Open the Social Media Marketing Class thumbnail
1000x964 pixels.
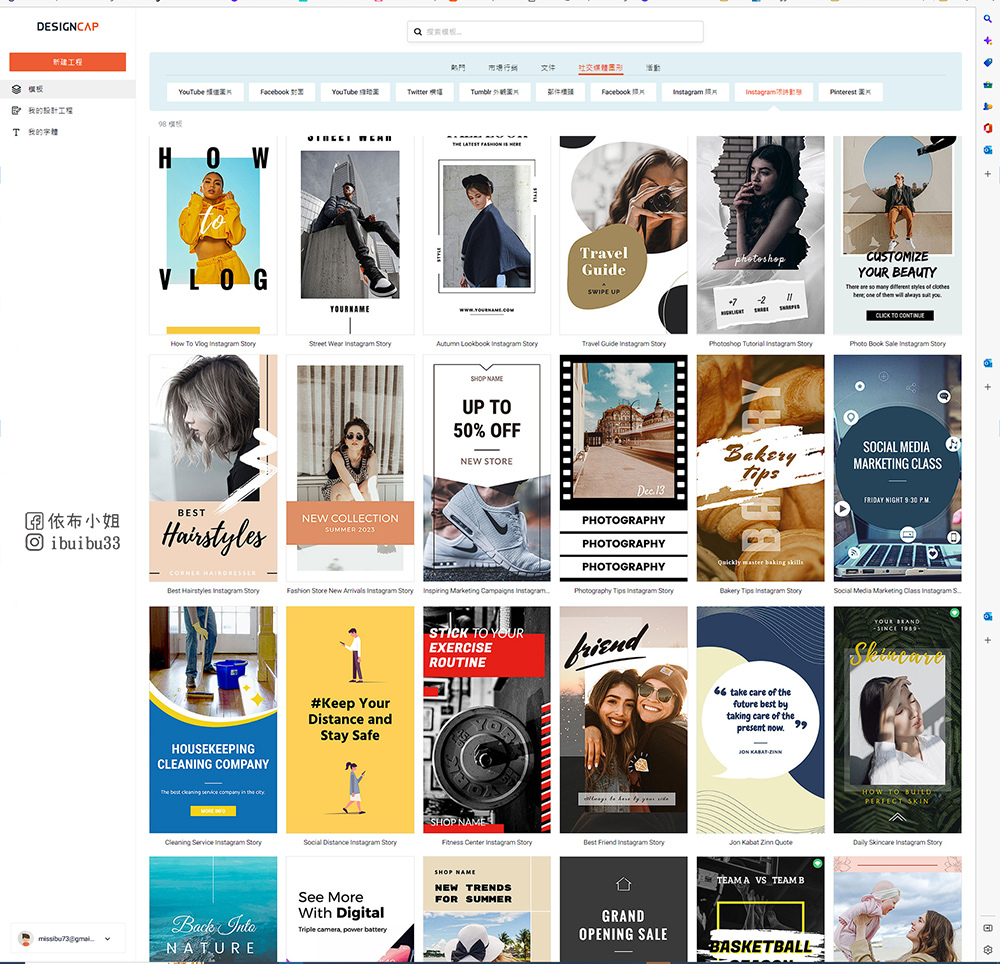click(x=897, y=468)
